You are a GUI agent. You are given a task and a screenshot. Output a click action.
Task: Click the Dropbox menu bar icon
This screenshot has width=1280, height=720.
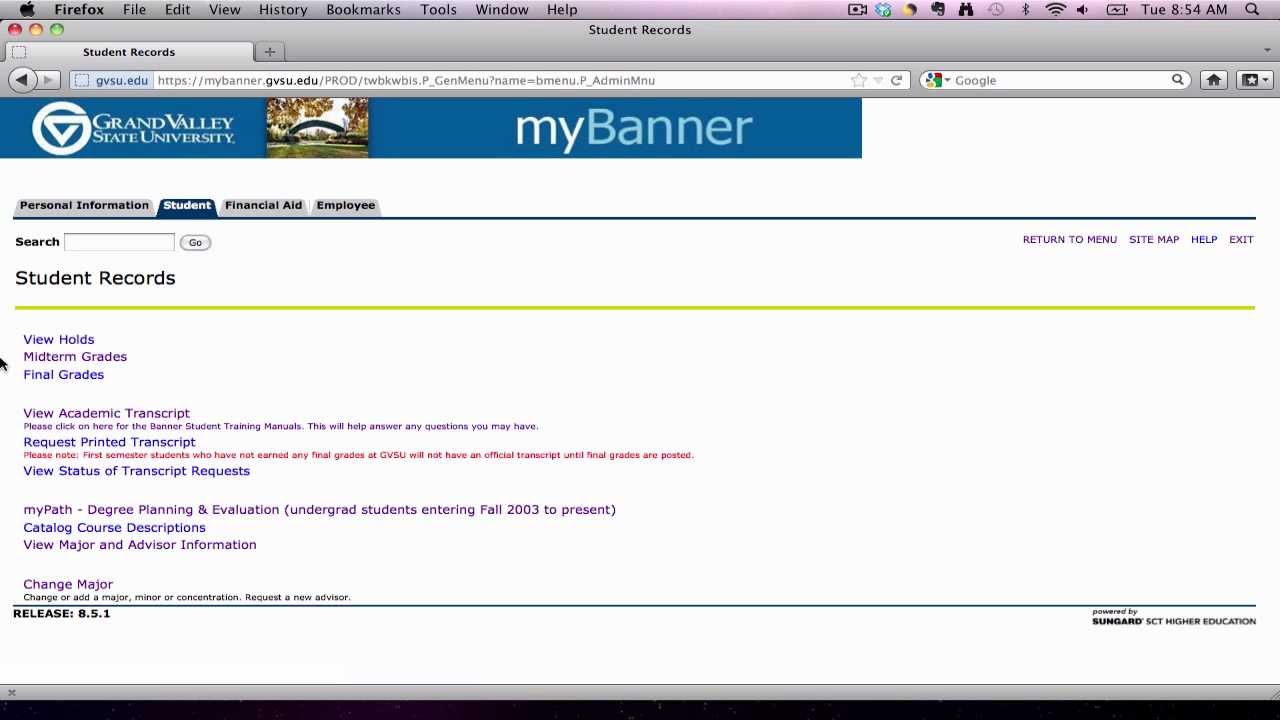883,9
